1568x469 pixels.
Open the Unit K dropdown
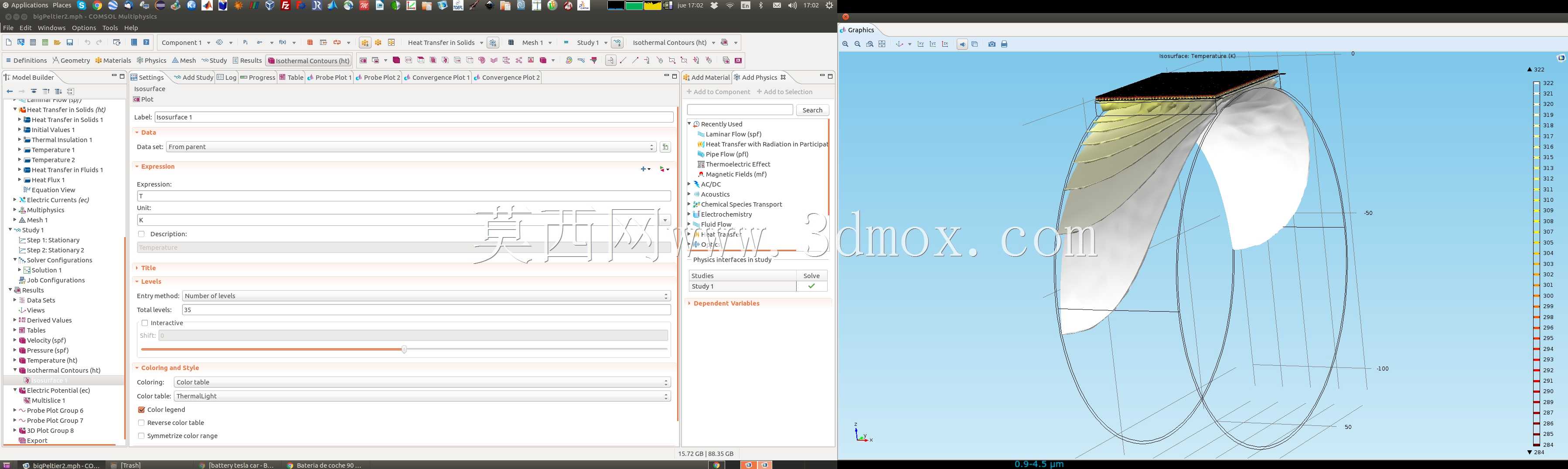coord(665,220)
